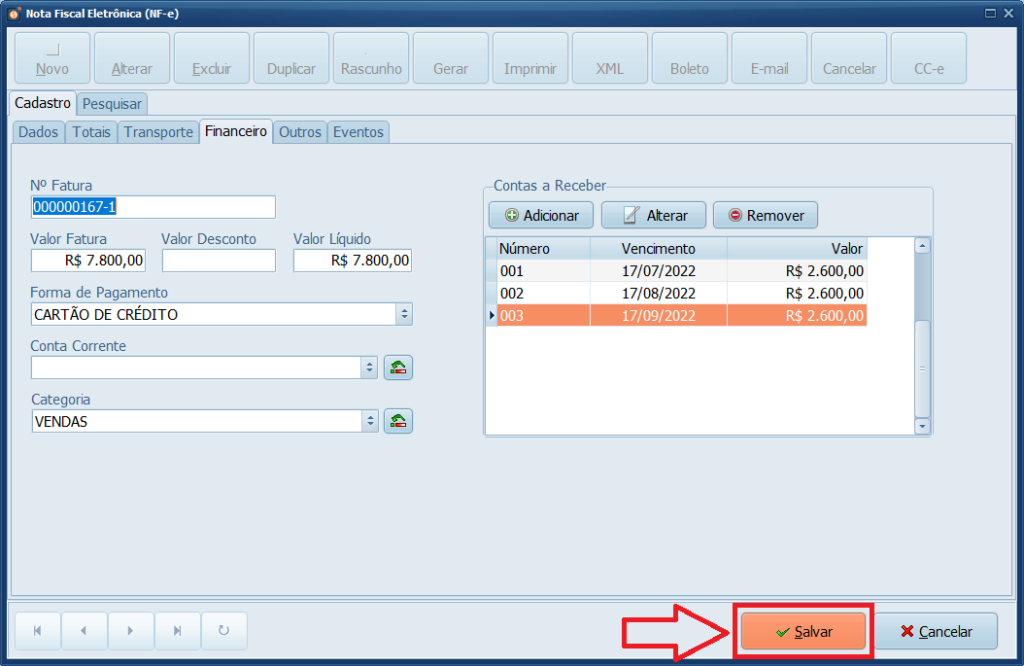Screen dimensions: 1024x666
Task: Open the Transporte tab
Action: pyautogui.click(x=159, y=132)
